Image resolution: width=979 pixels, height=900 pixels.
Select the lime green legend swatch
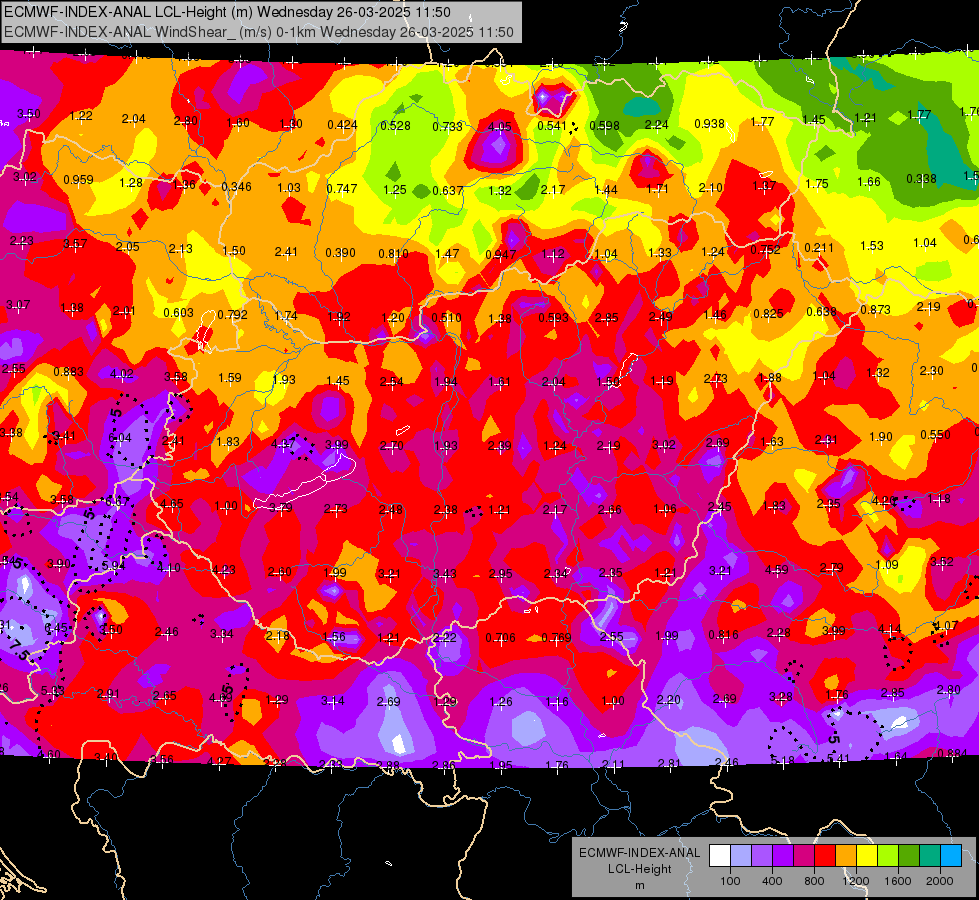click(x=888, y=856)
